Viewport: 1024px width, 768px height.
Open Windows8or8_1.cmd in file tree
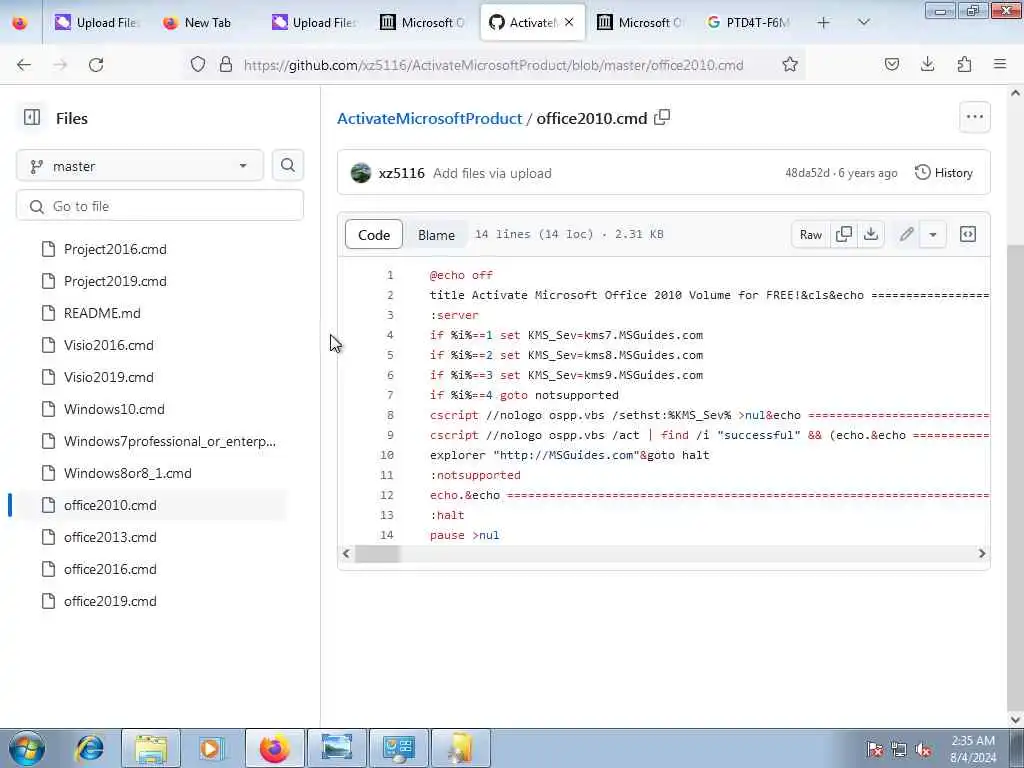tap(127, 473)
